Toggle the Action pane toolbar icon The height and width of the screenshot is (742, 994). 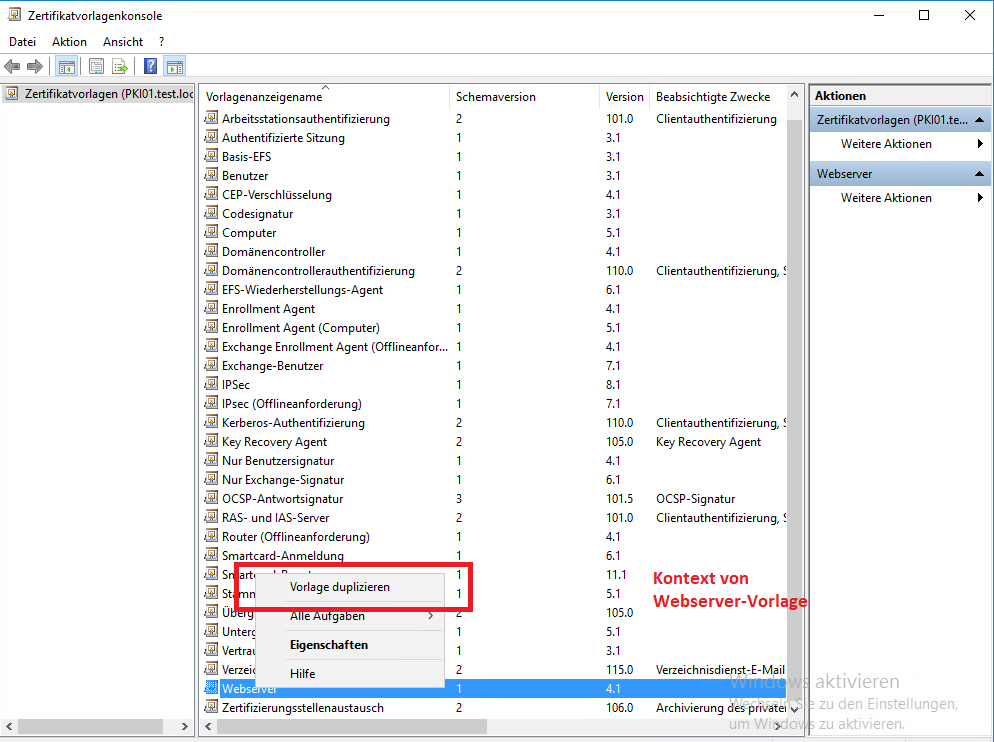pyautogui.click(x=174, y=67)
